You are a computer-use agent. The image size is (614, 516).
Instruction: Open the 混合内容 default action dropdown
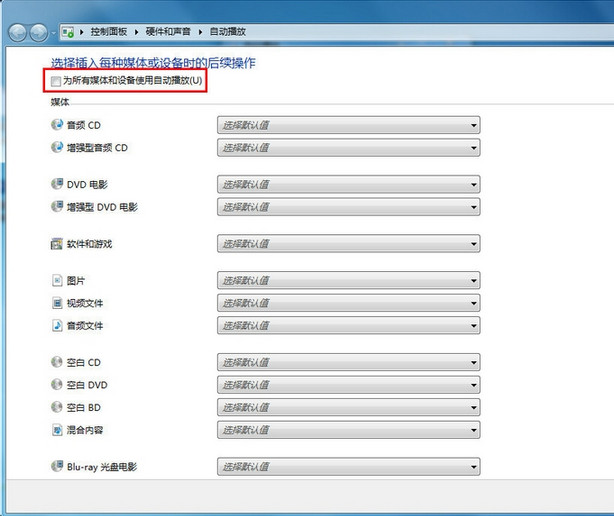click(349, 430)
